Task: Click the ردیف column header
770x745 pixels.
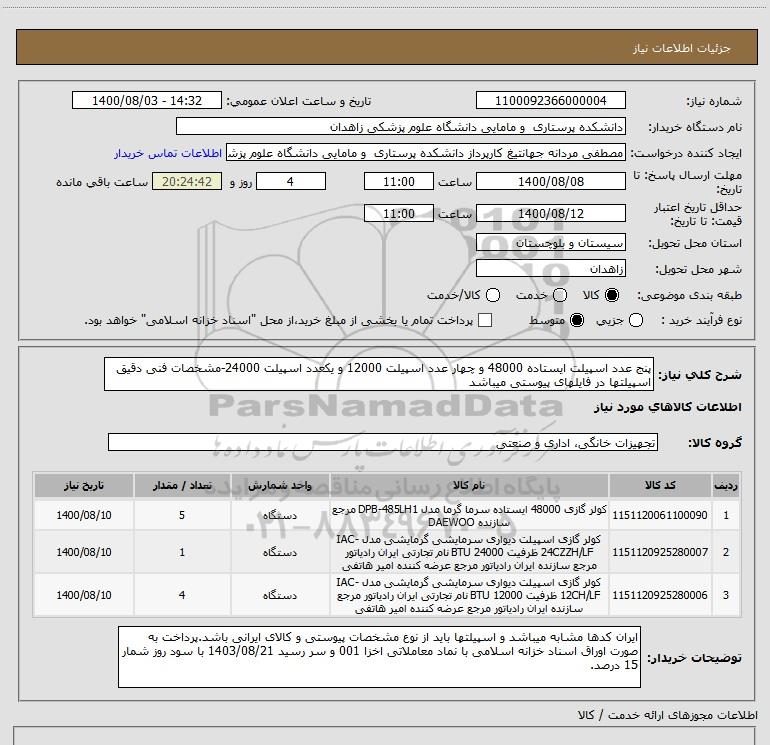Action: [726, 486]
